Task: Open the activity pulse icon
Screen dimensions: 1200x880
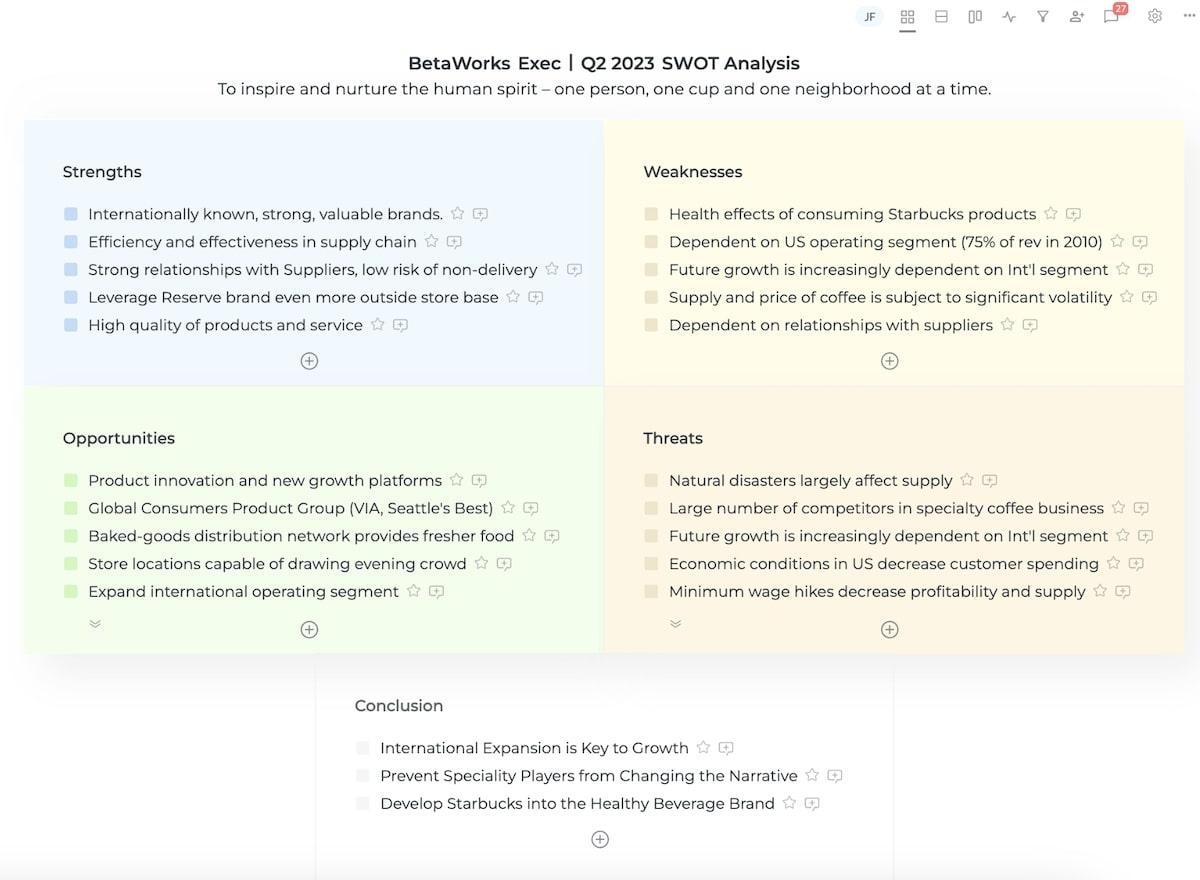Action: click(1009, 17)
